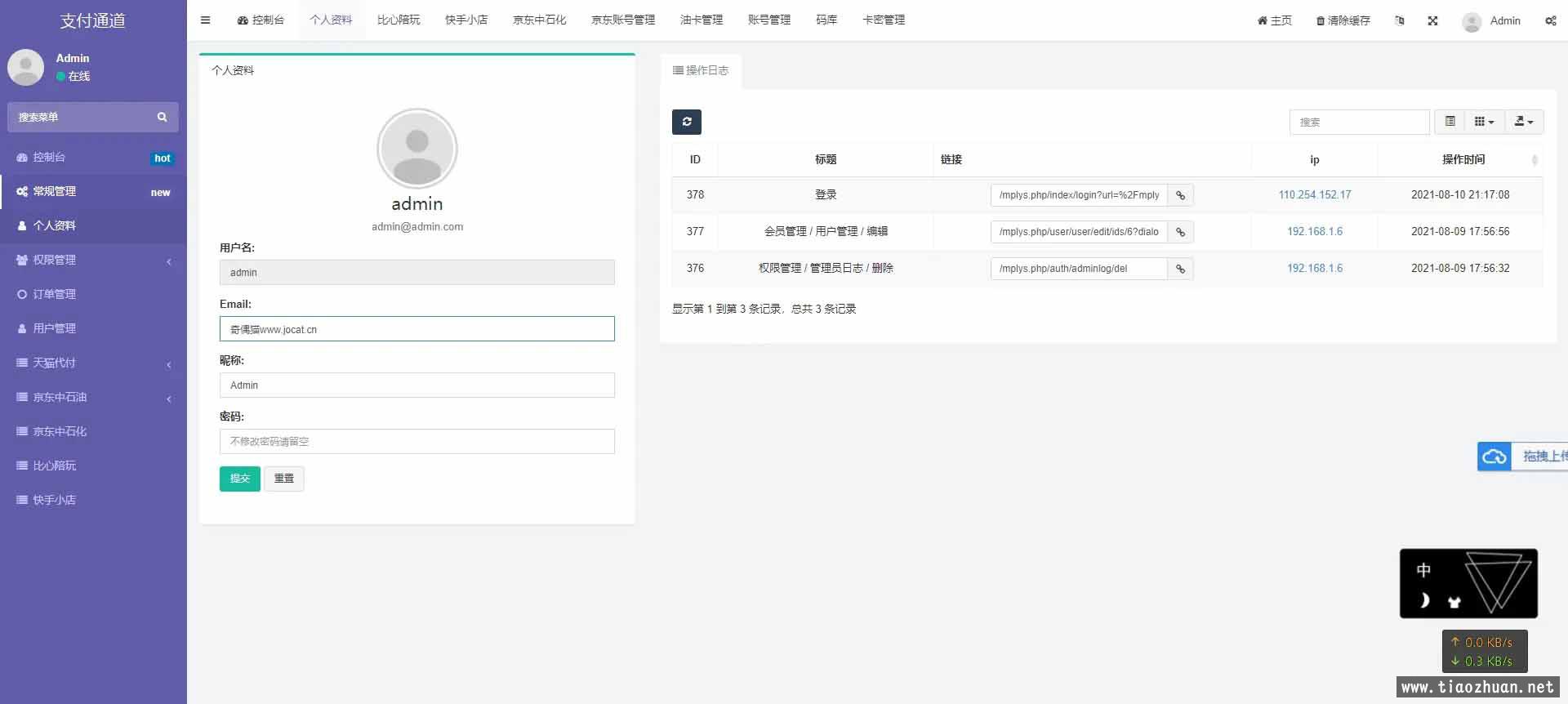Click the cloud upload floating icon

[1494, 457]
